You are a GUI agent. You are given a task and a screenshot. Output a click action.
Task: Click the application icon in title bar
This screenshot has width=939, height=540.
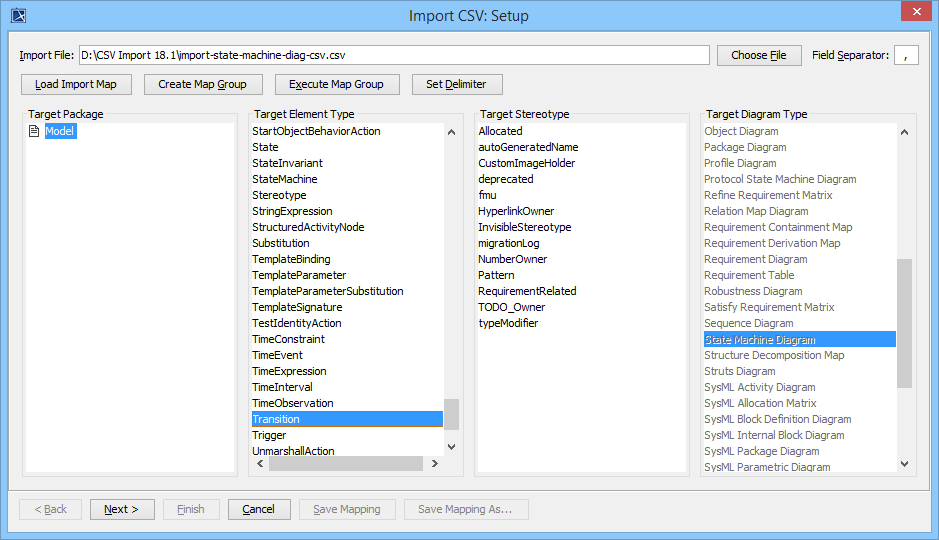(17, 15)
